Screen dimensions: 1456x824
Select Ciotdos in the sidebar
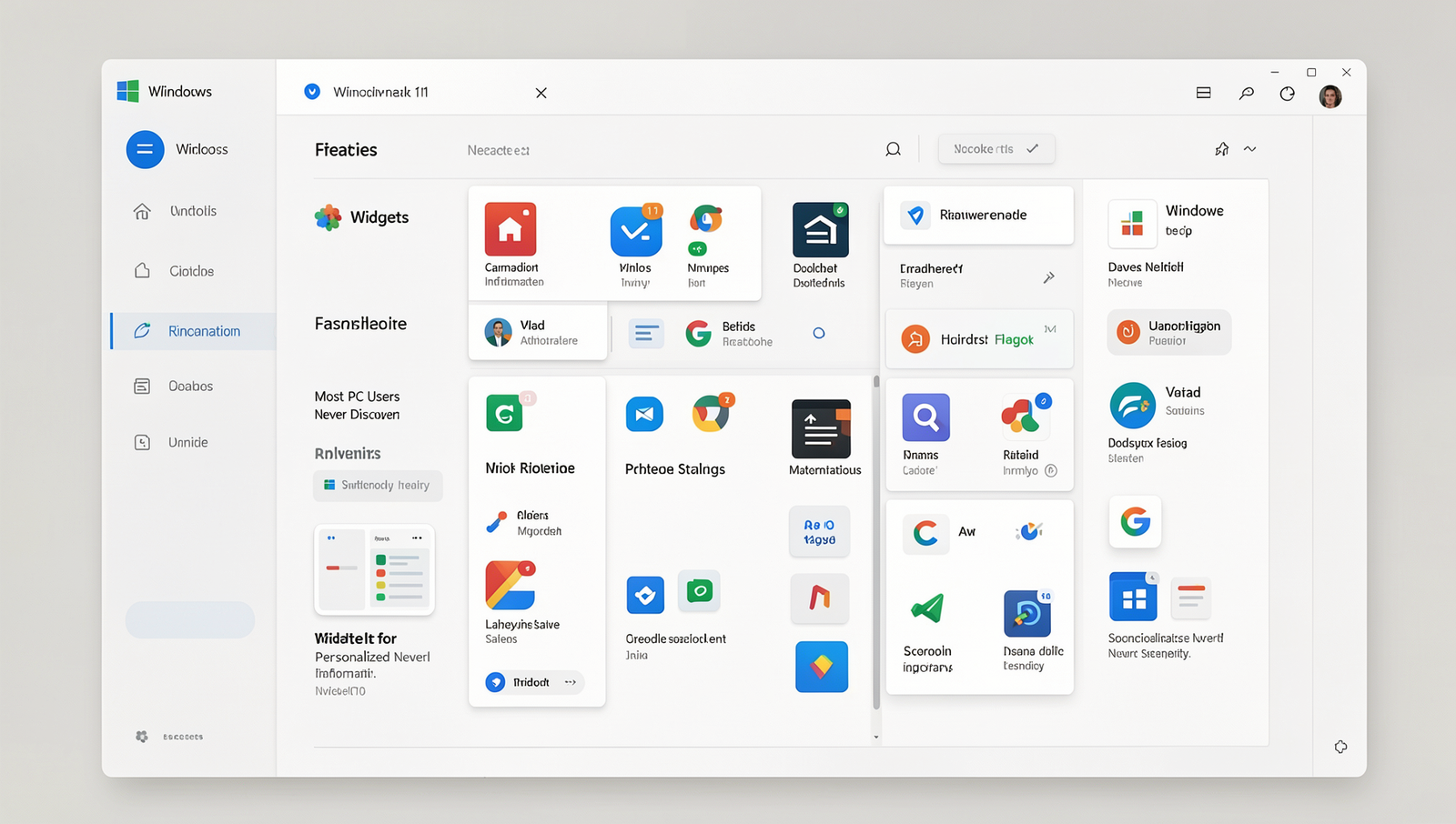tap(194, 271)
